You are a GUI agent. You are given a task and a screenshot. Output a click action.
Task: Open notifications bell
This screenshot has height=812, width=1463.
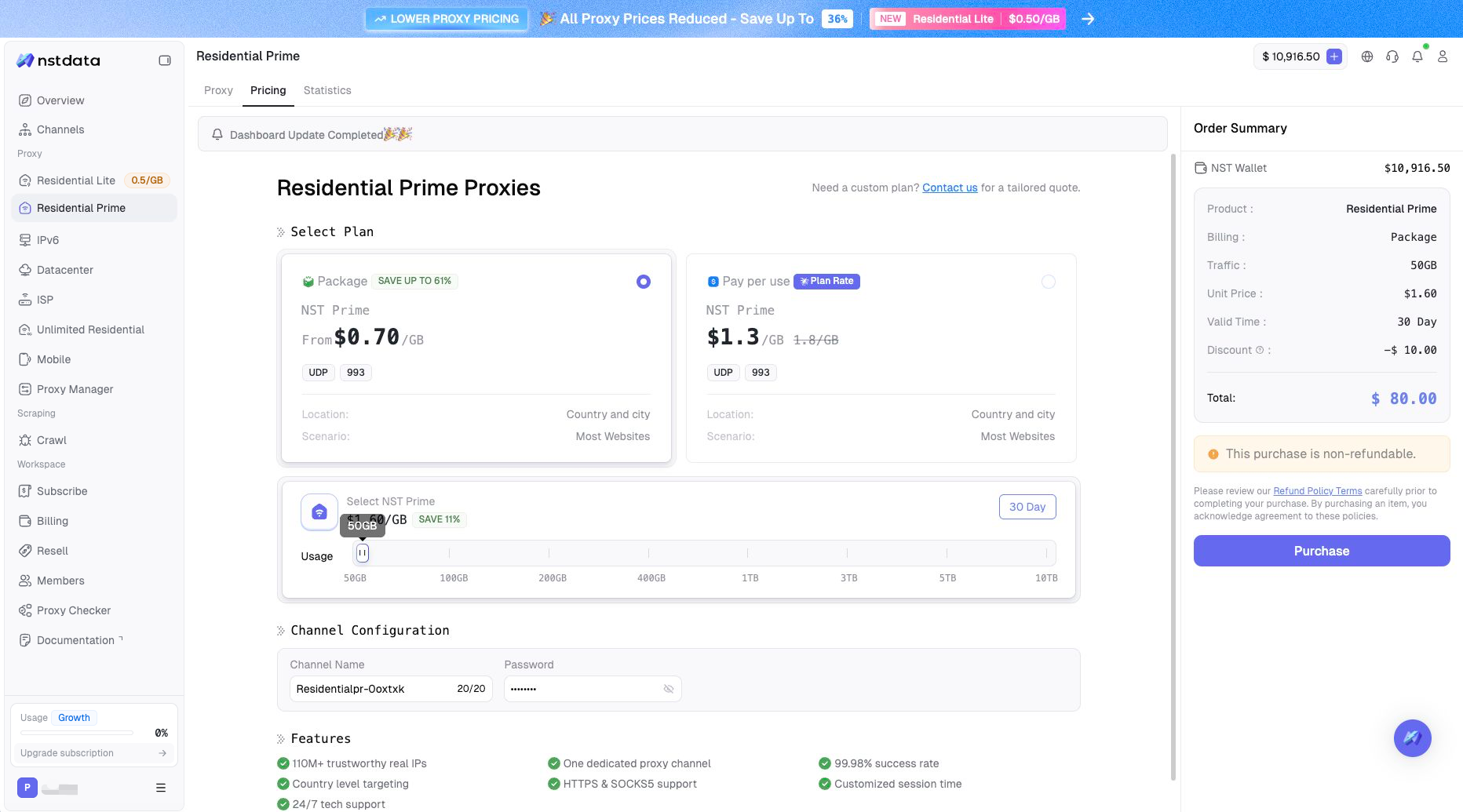(1417, 56)
